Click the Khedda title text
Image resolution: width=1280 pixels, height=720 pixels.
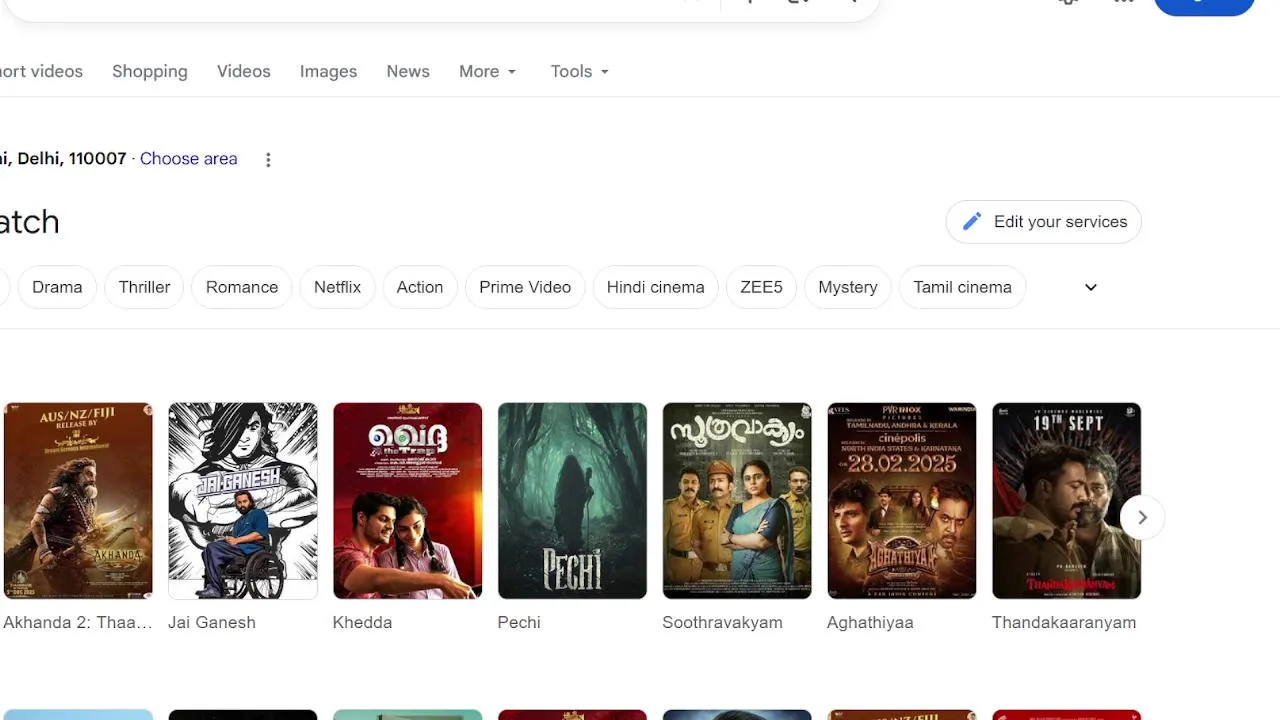[362, 622]
